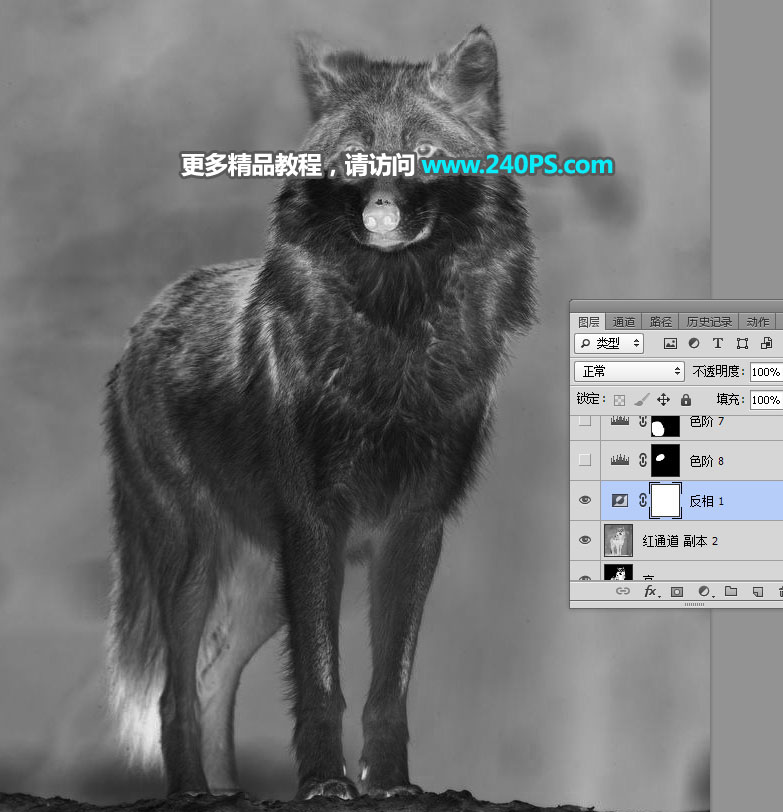Open new adjustment layer menu
Viewport: 783px width, 812px height.
[704, 592]
